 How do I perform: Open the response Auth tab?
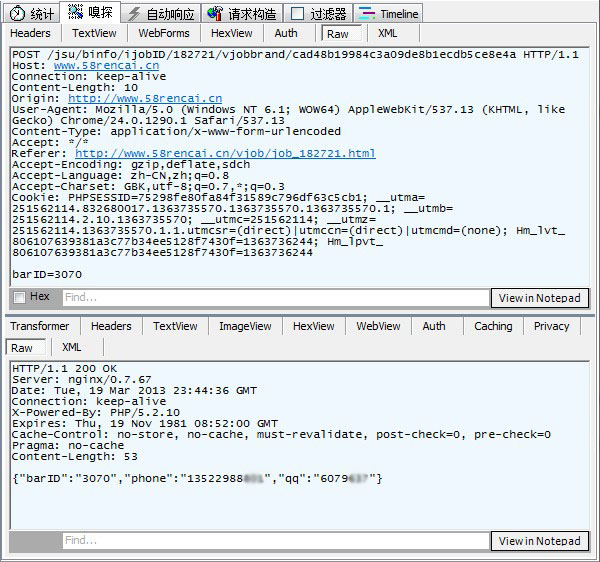[x=434, y=326]
